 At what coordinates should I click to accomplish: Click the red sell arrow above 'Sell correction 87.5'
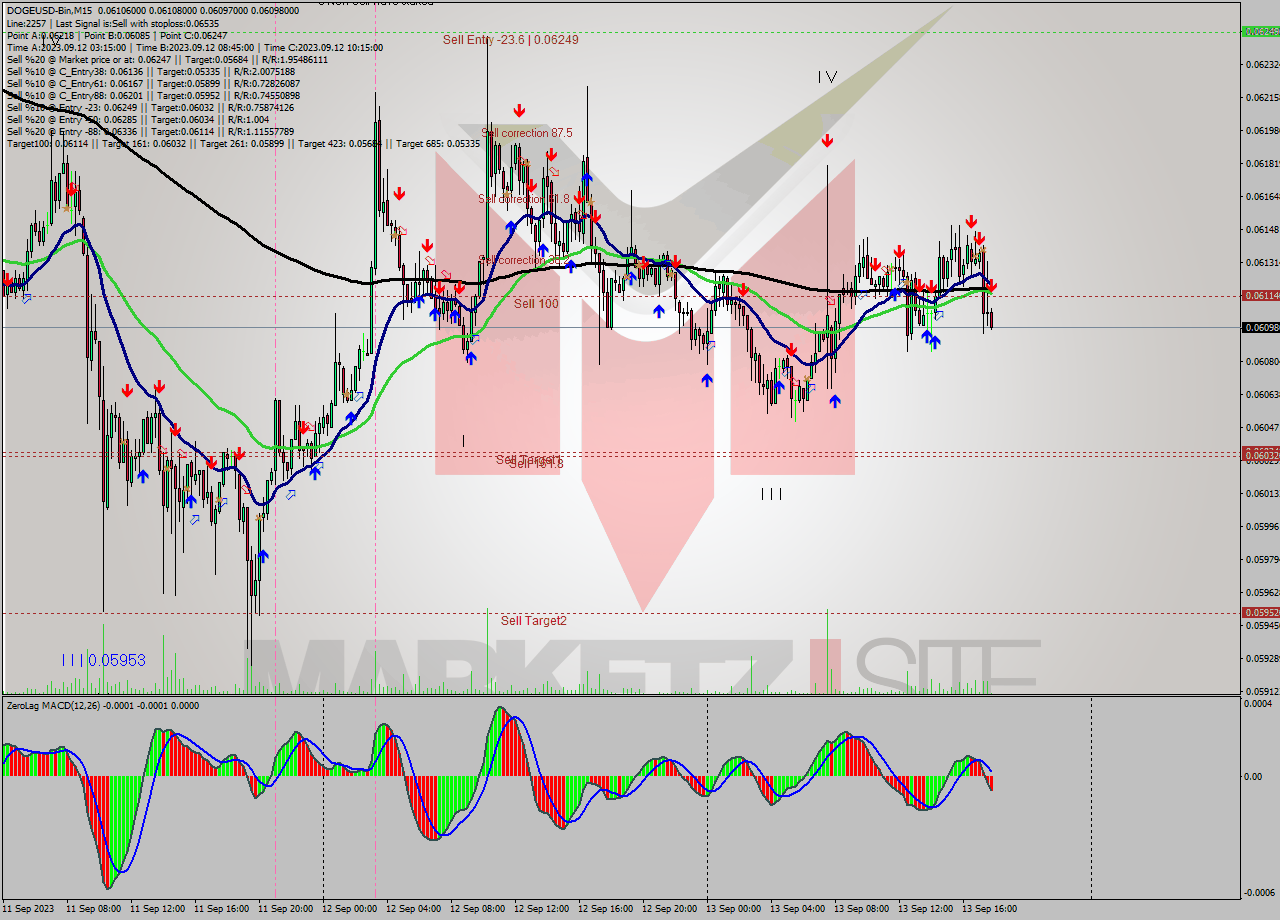click(519, 110)
